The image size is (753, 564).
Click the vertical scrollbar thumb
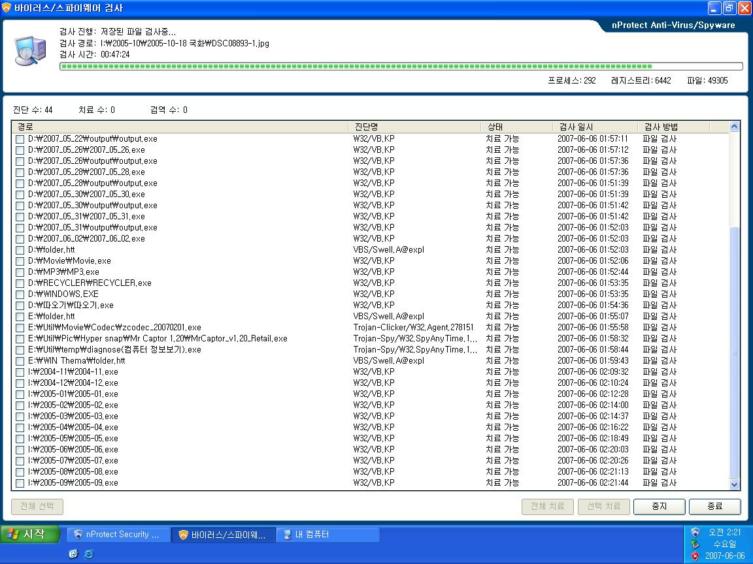point(734,353)
